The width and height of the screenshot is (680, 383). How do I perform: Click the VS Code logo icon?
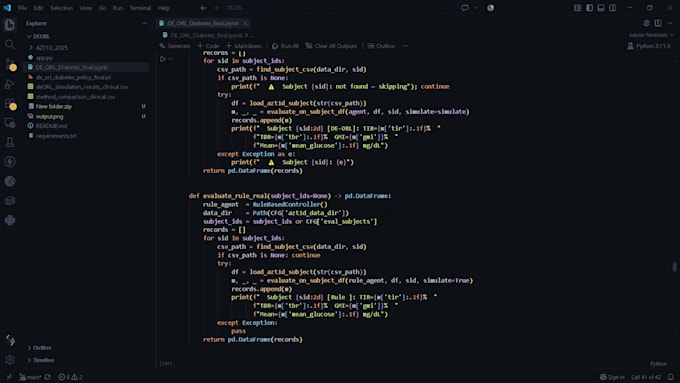pos(7,8)
